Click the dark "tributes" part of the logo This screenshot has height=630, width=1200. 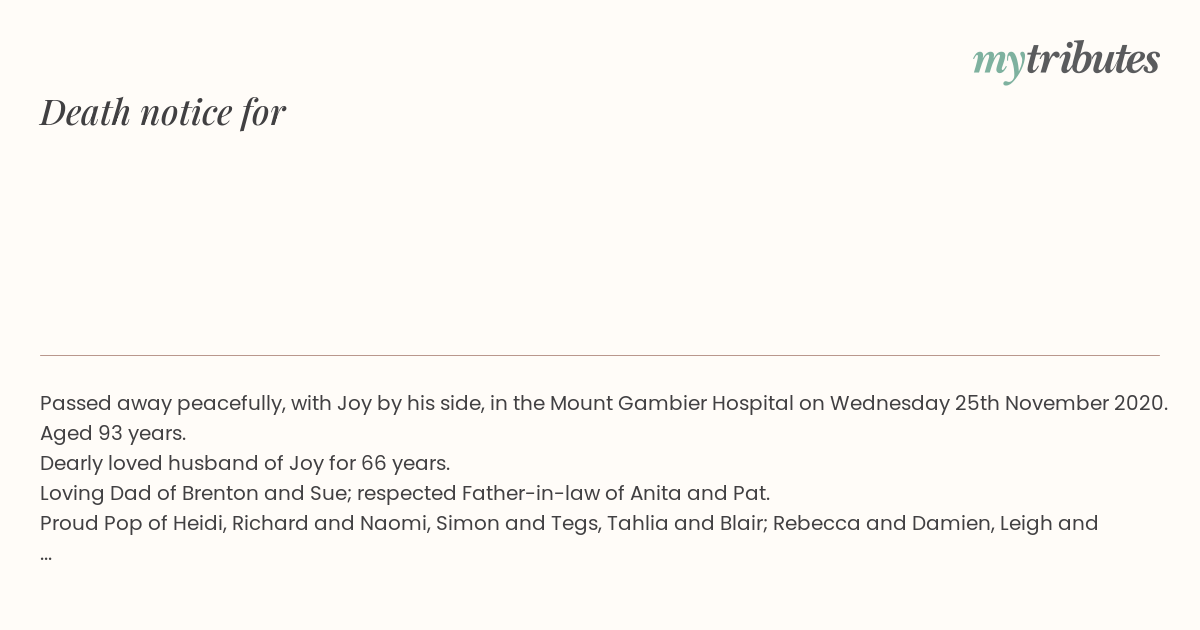pyautogui.click(x=1092, y=59)
